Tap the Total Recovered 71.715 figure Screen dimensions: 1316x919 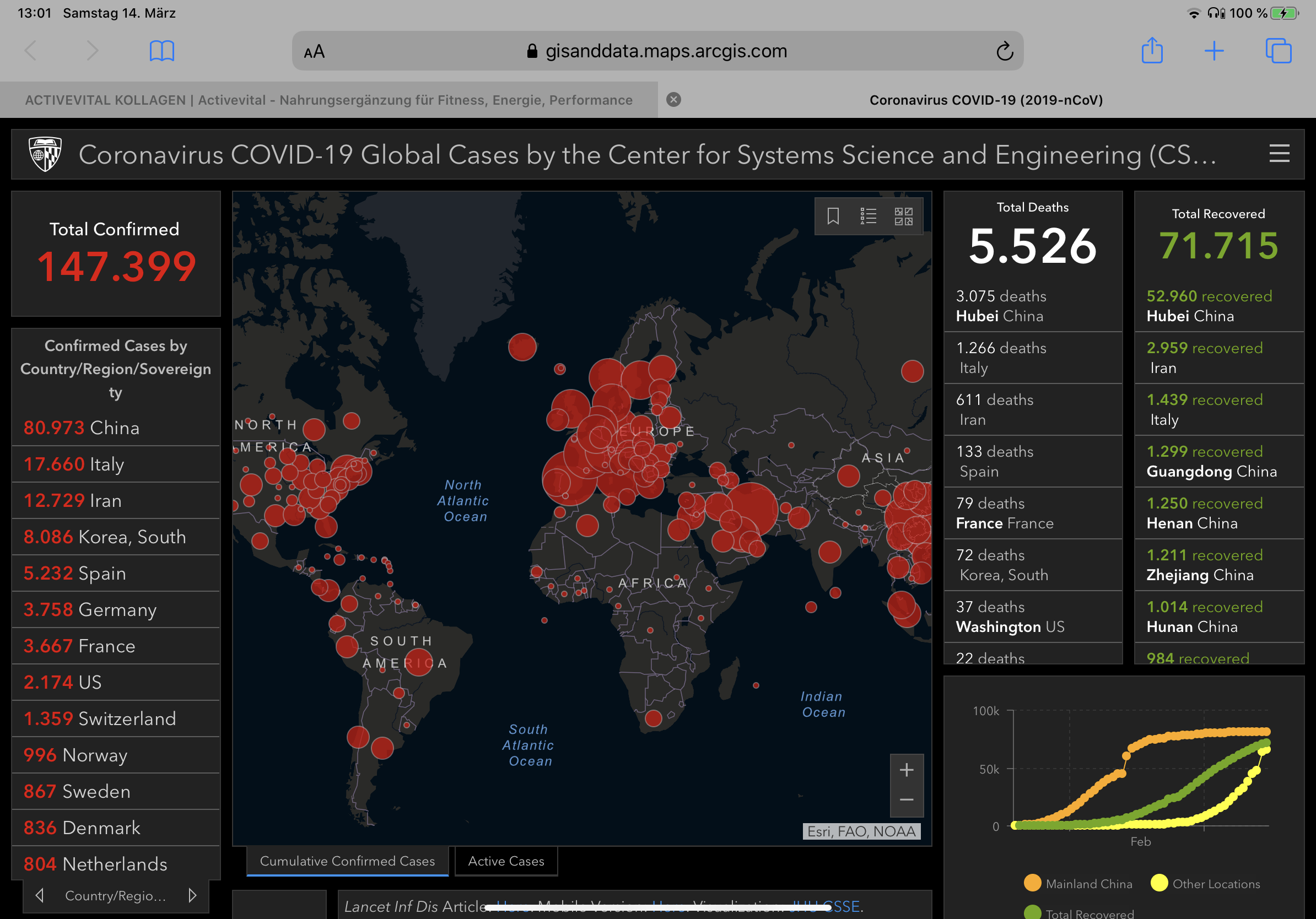[1218, 246]
